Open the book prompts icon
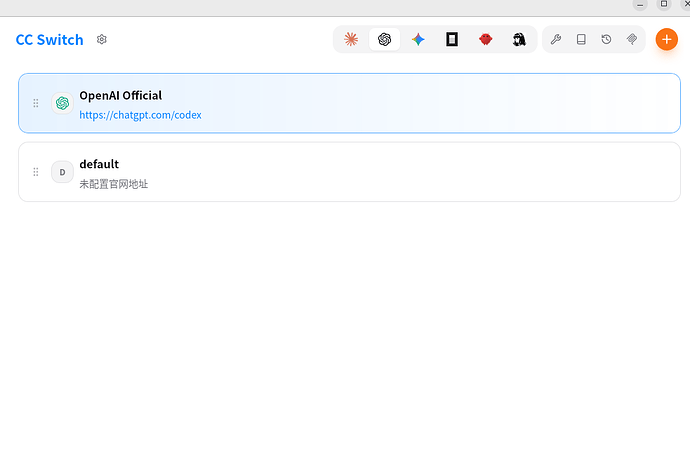Screen dimensions: 690x470 [581, 40]
